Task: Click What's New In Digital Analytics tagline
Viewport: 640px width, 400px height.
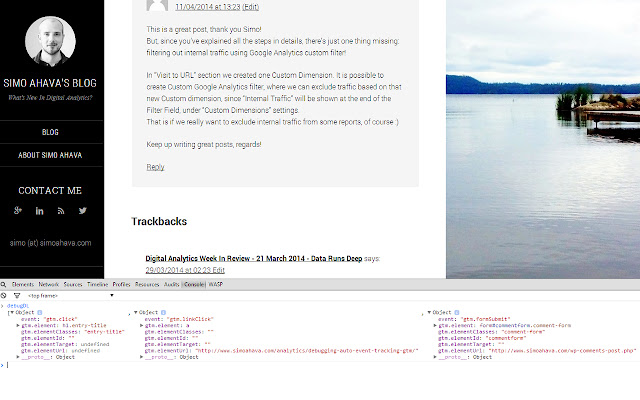Action: click(x=50, y=98)
